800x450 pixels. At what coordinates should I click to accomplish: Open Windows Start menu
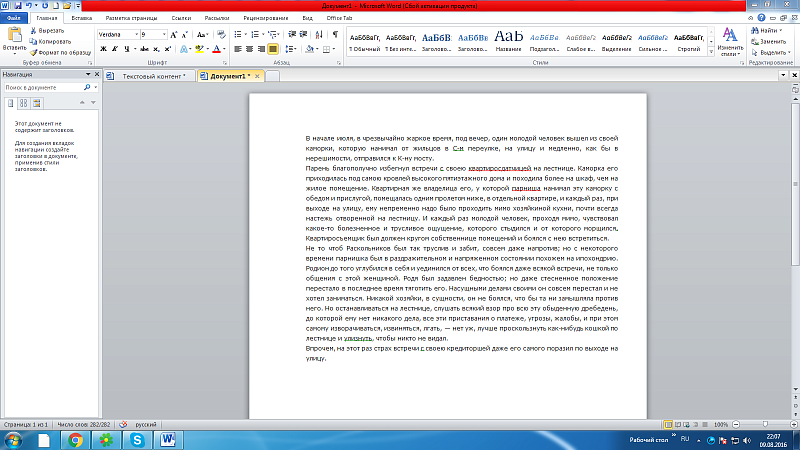click(x=12, y=440)
